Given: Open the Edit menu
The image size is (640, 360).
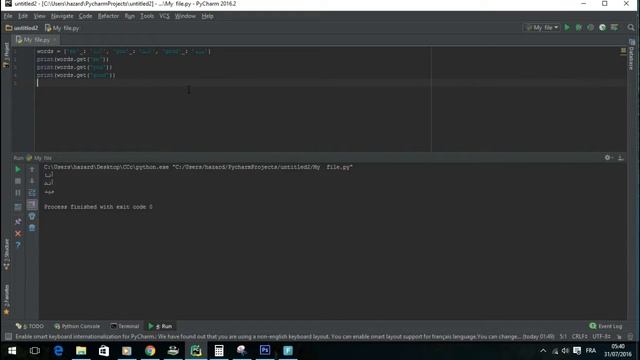Looking at the screenshot, I should 22,16.
